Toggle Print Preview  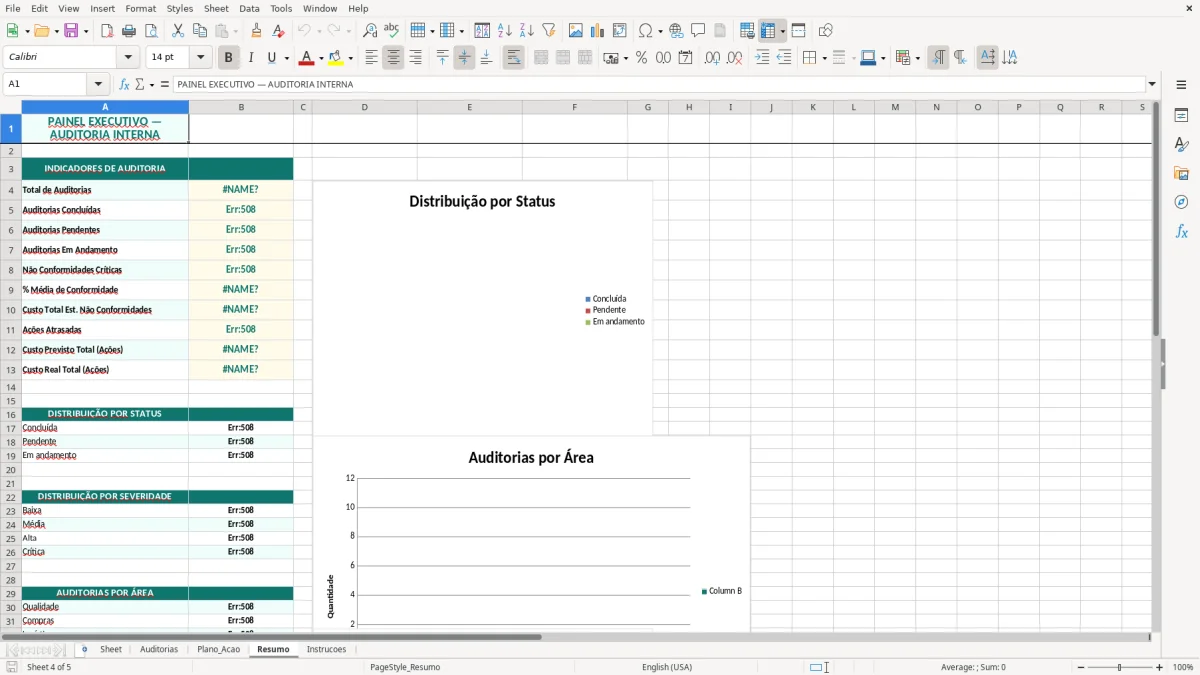click(x=149, y=31)
